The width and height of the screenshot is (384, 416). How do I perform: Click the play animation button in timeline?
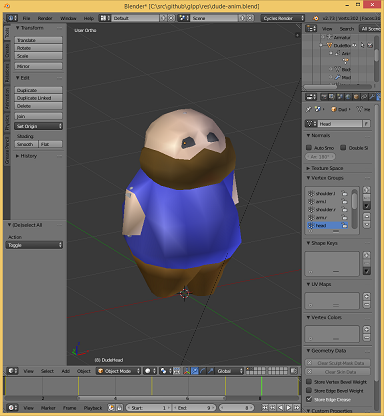coord(289,407)
